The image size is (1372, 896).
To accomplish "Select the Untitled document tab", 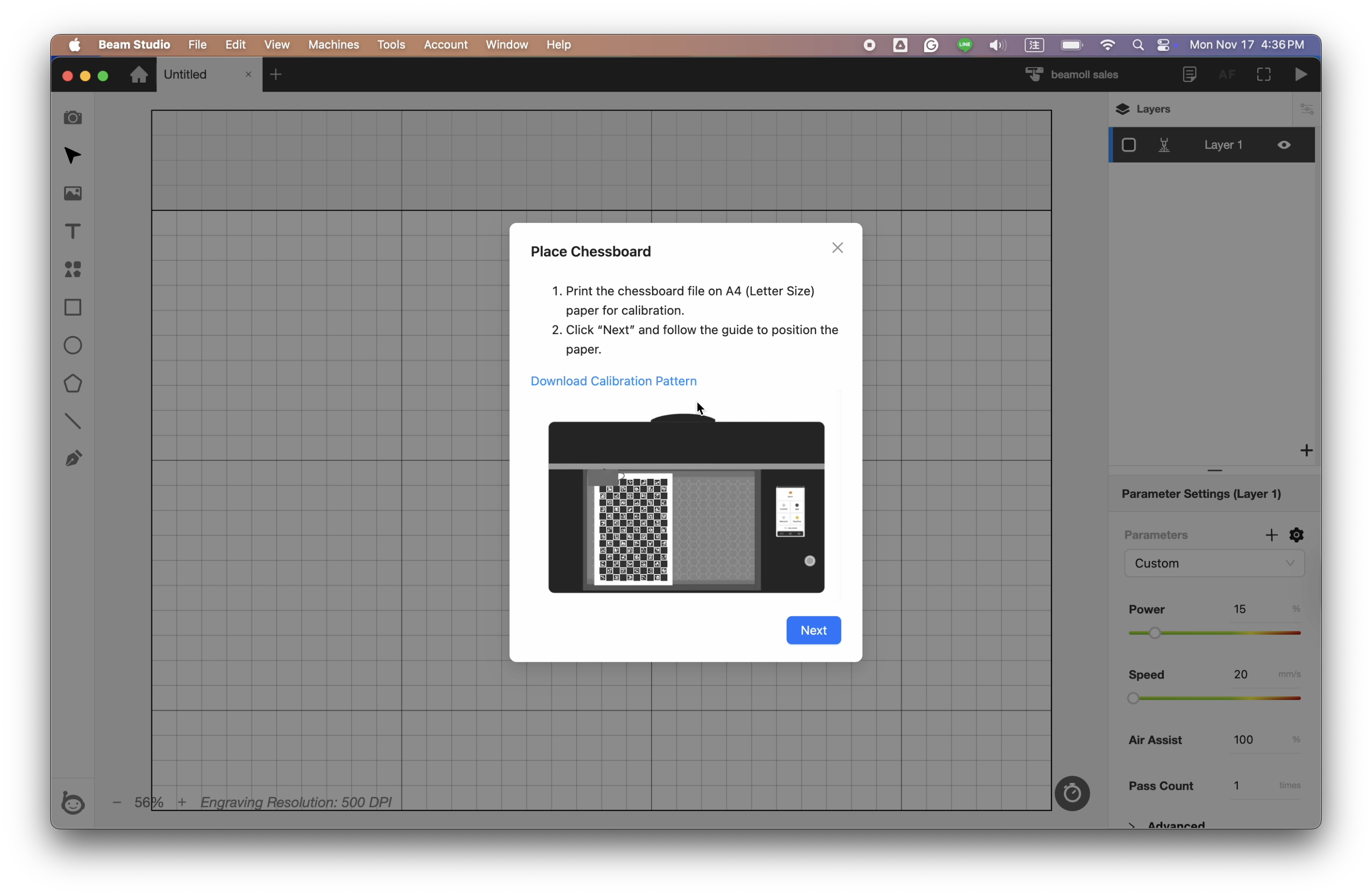I will pyautogui.click(x=209, y=74).
